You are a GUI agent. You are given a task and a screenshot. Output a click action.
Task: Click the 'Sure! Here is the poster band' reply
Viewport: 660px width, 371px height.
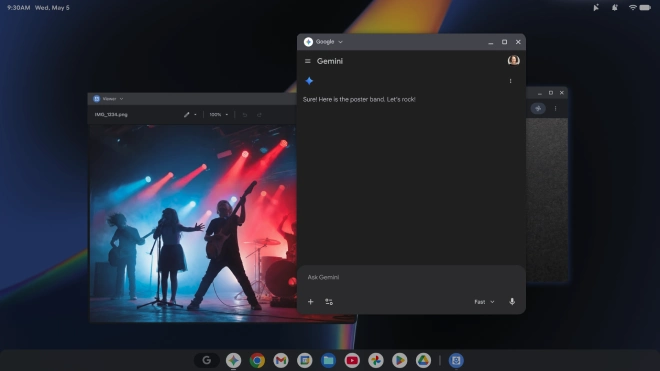point(359,99)
